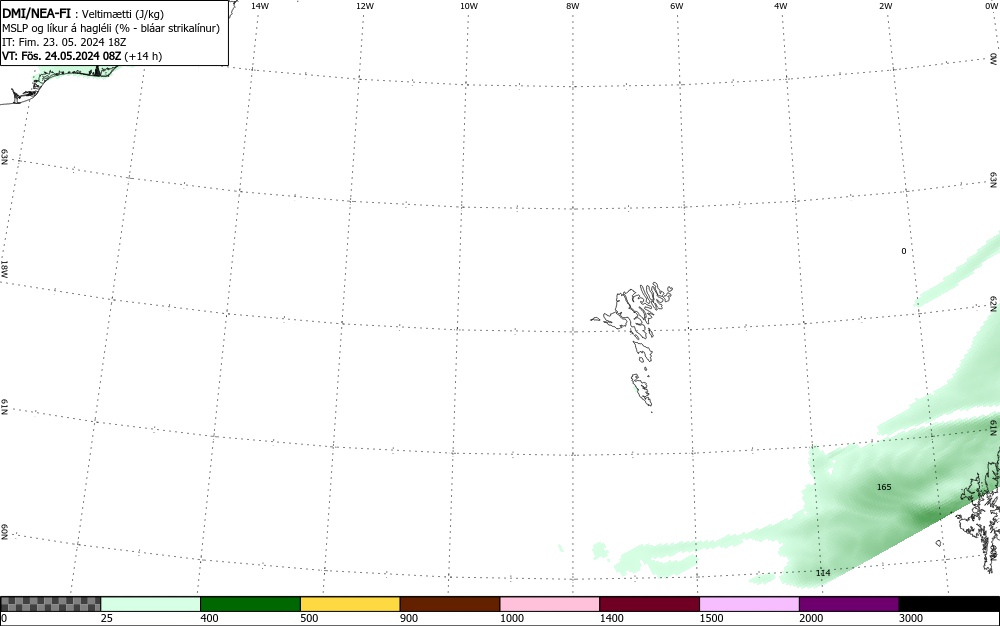Click the legend value 2000

pyautogui.click(x=811, y=618)
